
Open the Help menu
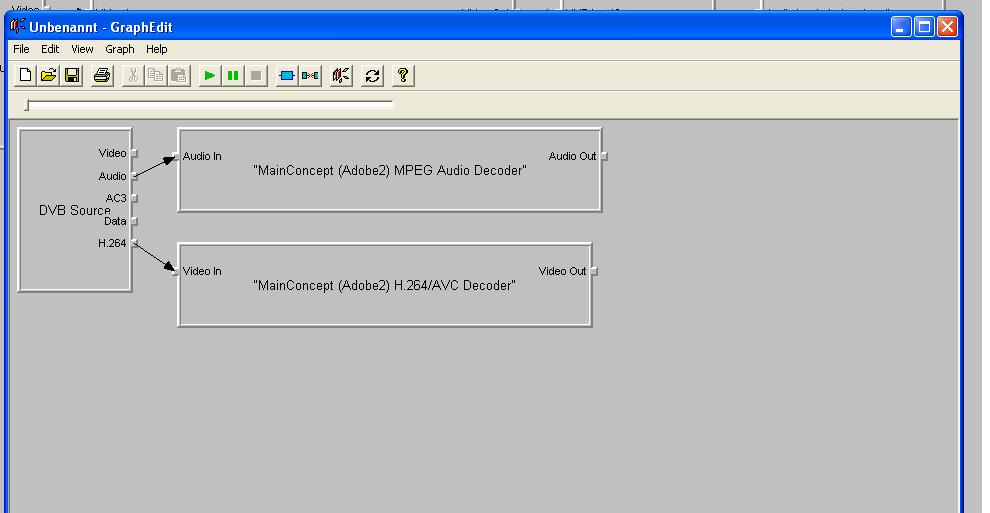click(x=157, y=49)
